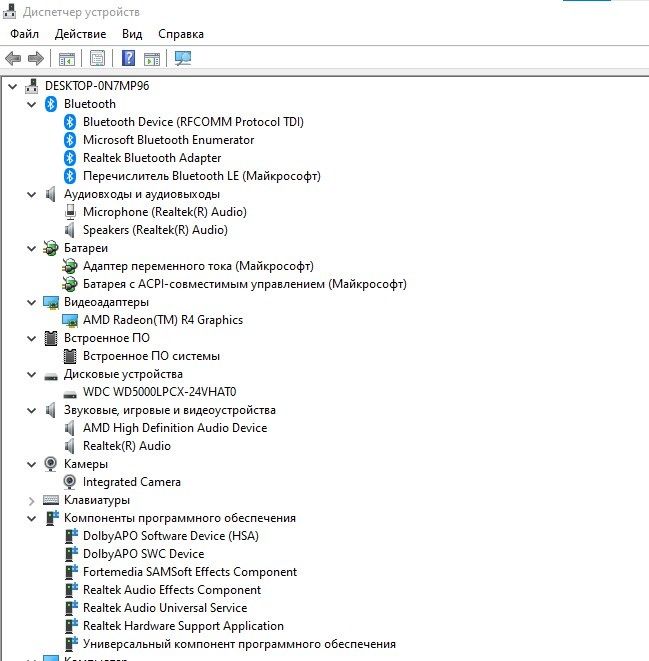The image size is (649, 661).
Task: Click the AMD Radeon(TM) R4 Graphics icon
Action: pos(70,320)
